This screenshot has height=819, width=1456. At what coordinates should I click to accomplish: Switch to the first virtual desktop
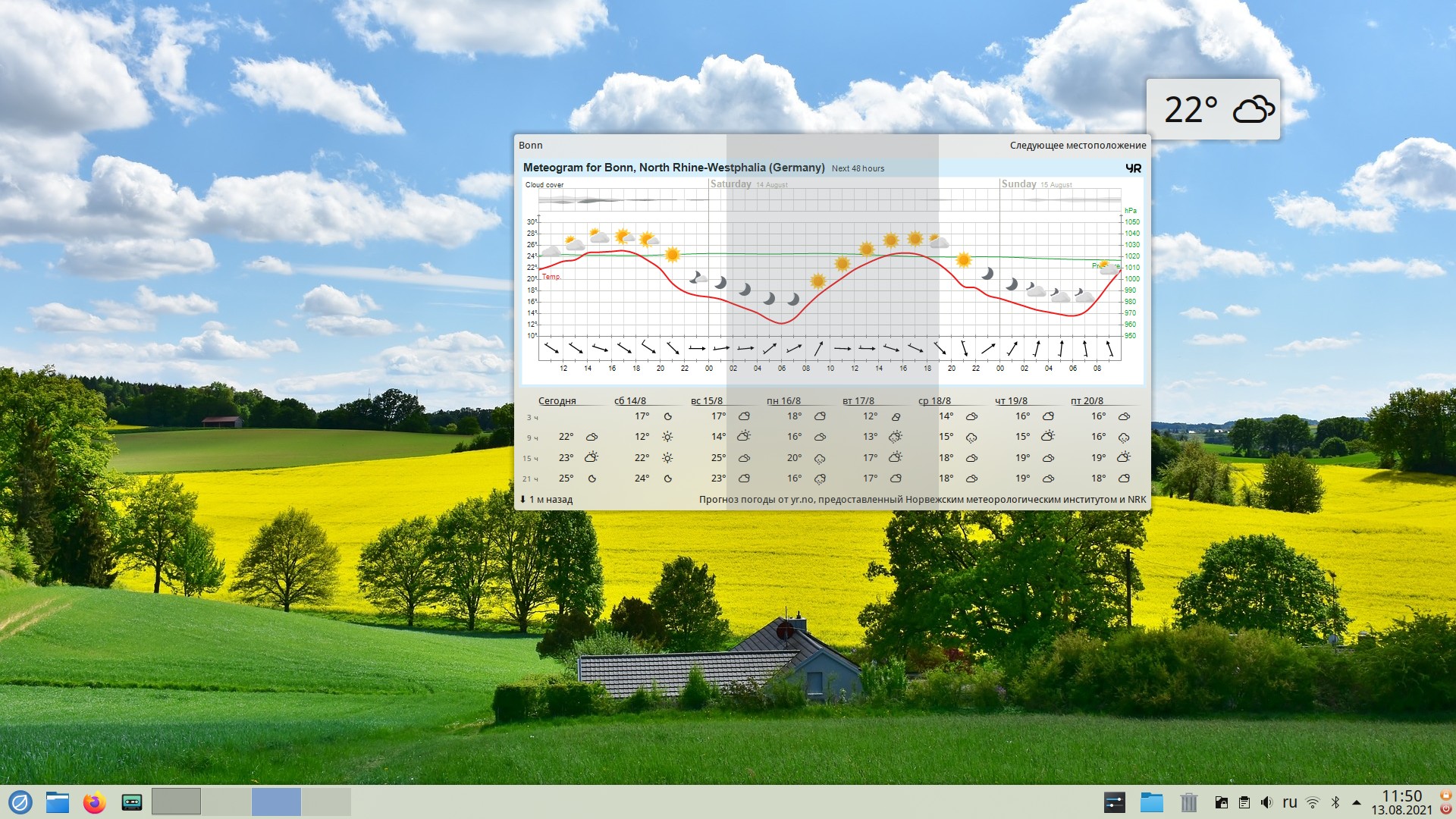point(176,802)
